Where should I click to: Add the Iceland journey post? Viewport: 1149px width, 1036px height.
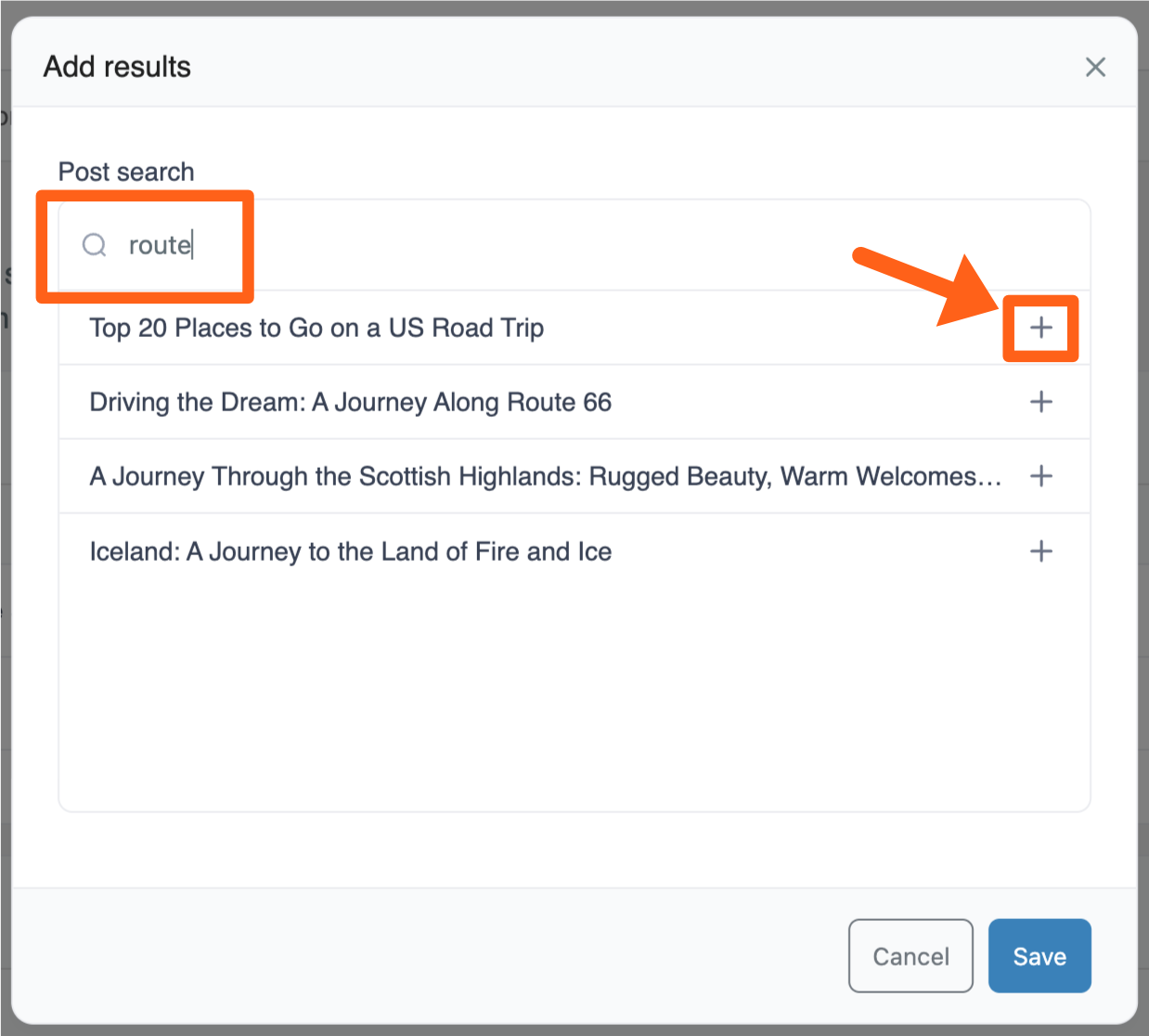click(x=1040, y=551)
